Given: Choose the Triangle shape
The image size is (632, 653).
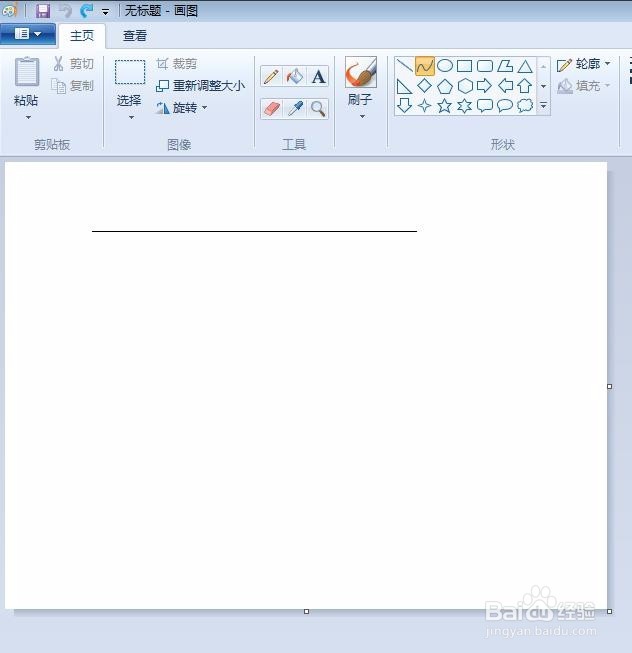Looking at the screenshot, I should click(x=525, y=66).
